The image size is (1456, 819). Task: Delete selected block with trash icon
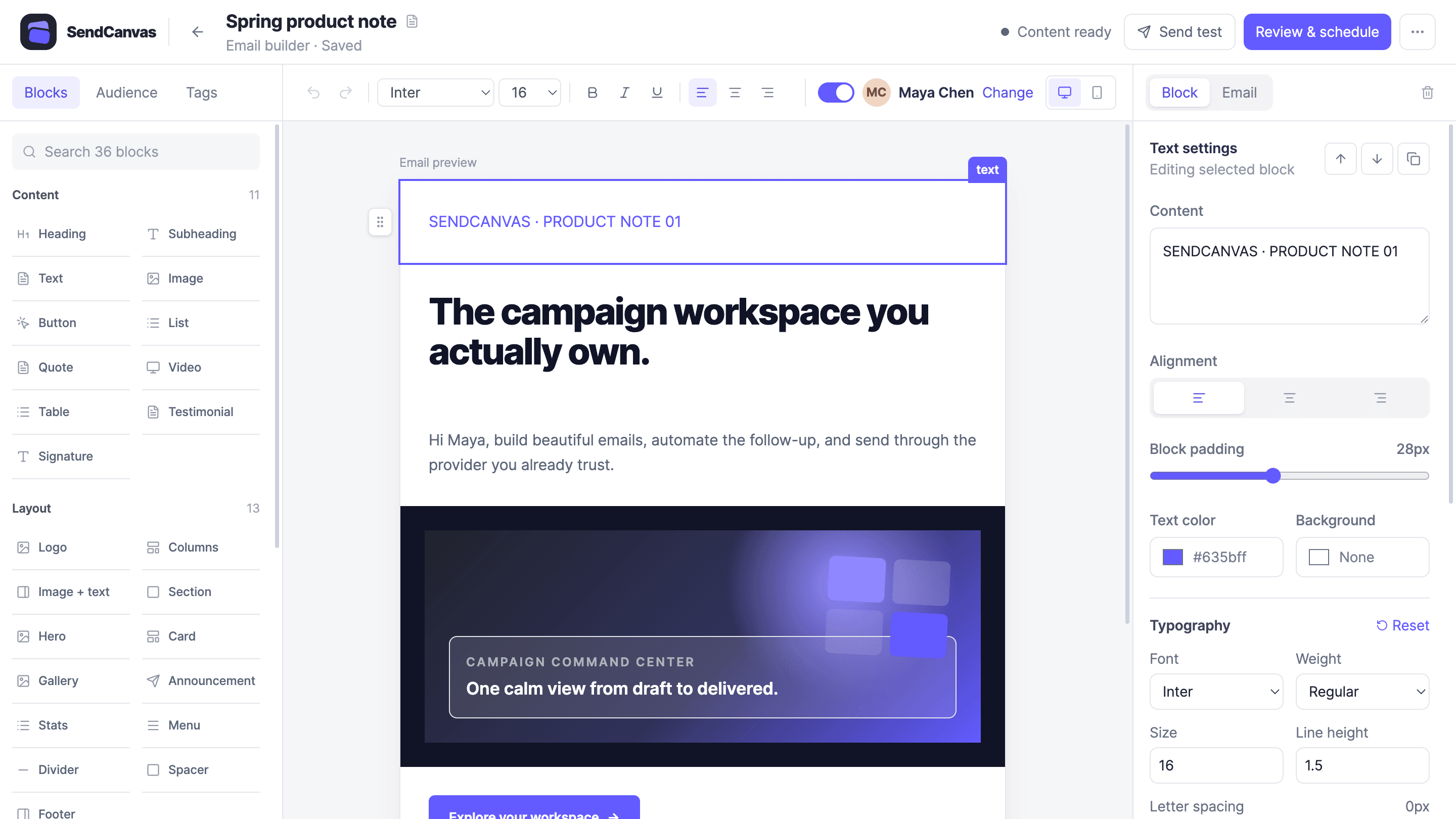pyautogui.click(x=1427, y=92)
